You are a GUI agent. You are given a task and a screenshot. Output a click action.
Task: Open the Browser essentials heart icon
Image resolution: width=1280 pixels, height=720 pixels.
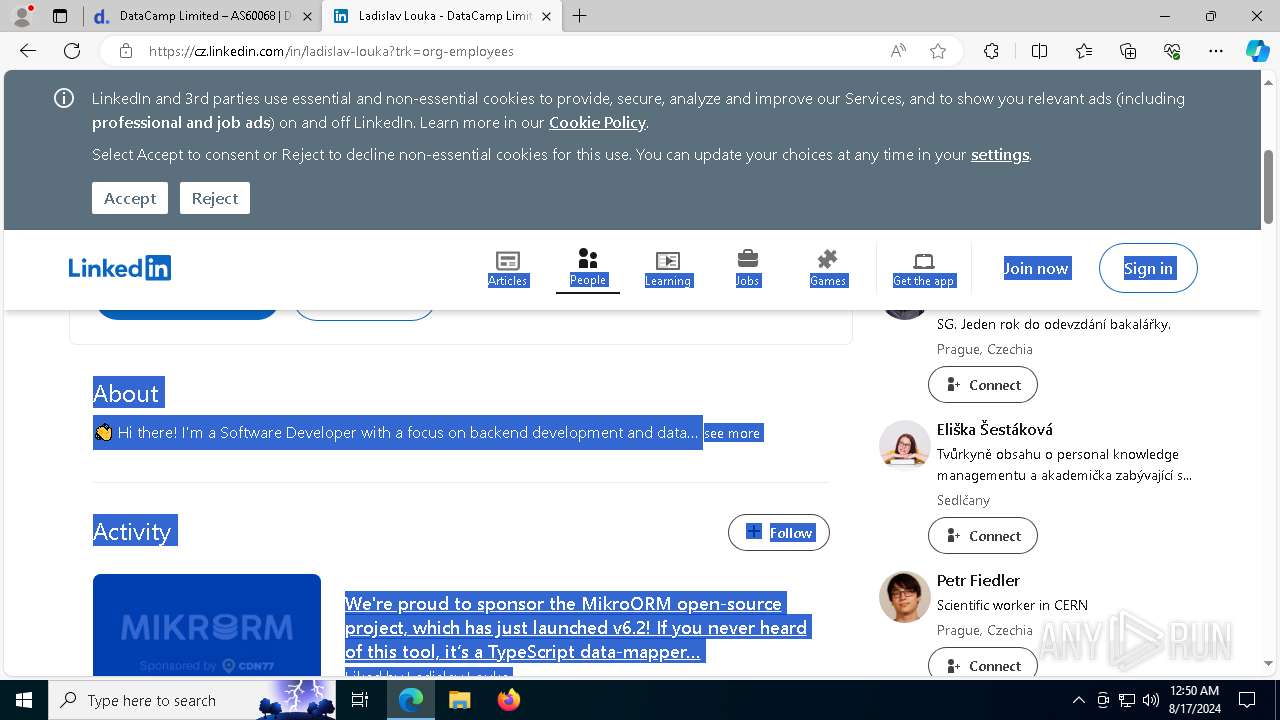tap(1172, 51)
